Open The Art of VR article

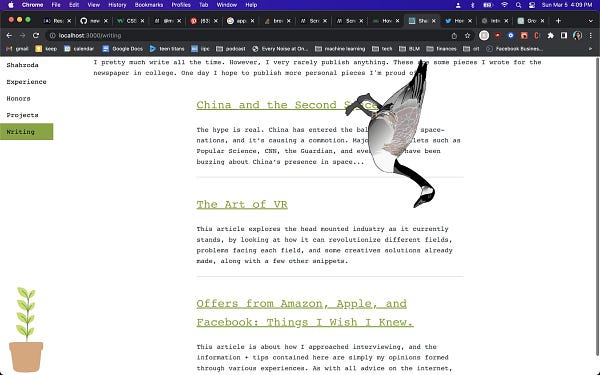click(242, 204)
